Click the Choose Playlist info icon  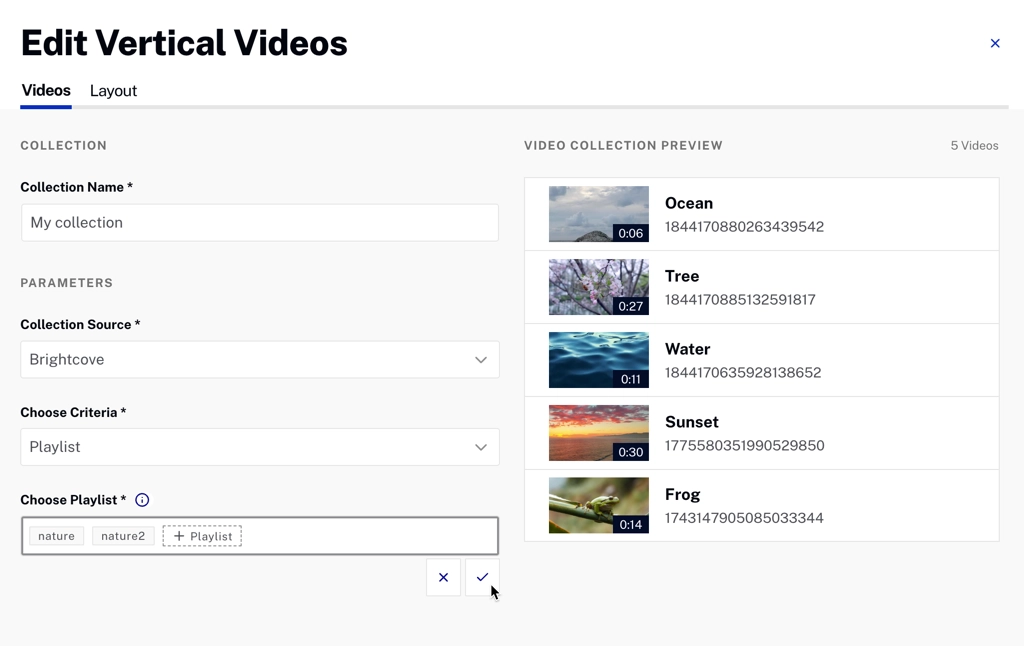142,500
